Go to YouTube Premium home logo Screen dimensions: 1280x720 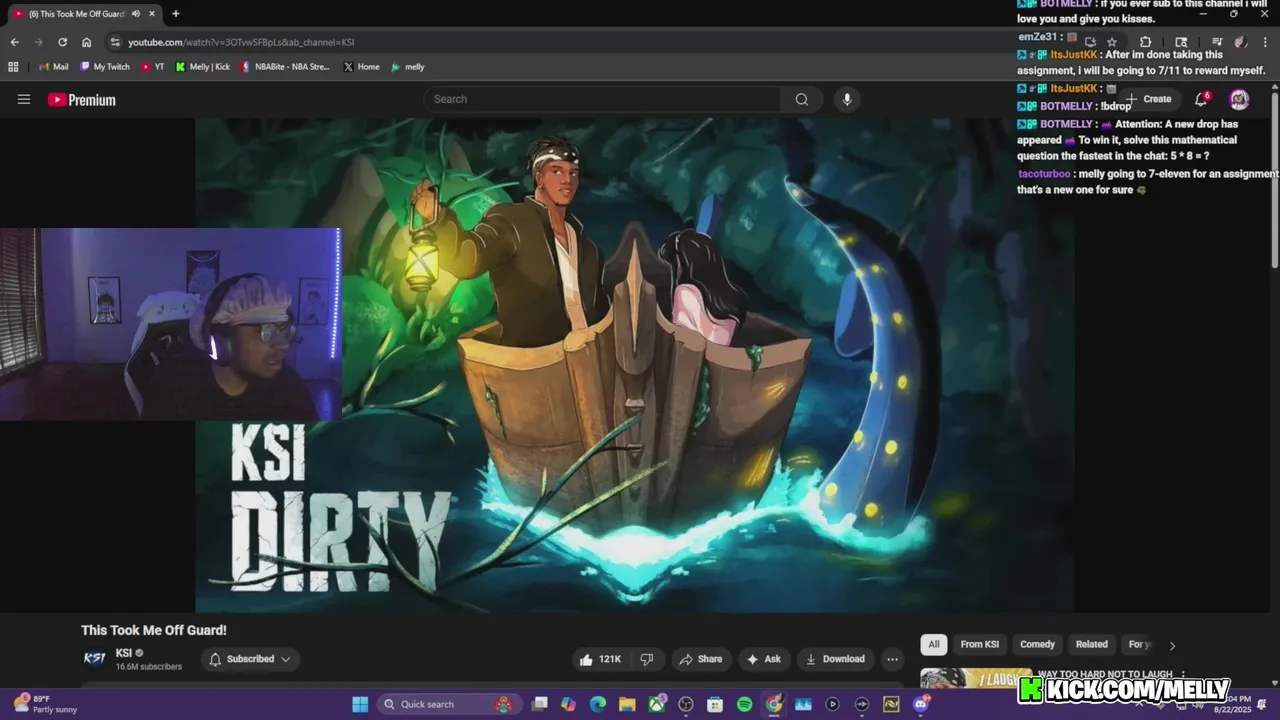pyautogui.click(x=82, y=100)
